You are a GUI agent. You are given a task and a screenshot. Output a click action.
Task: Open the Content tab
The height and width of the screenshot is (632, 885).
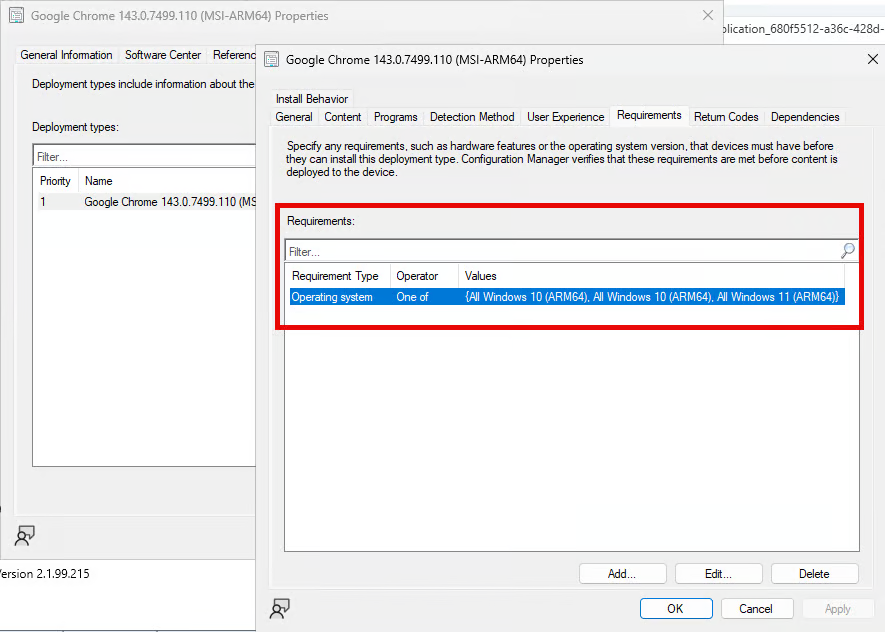[342, 116]
